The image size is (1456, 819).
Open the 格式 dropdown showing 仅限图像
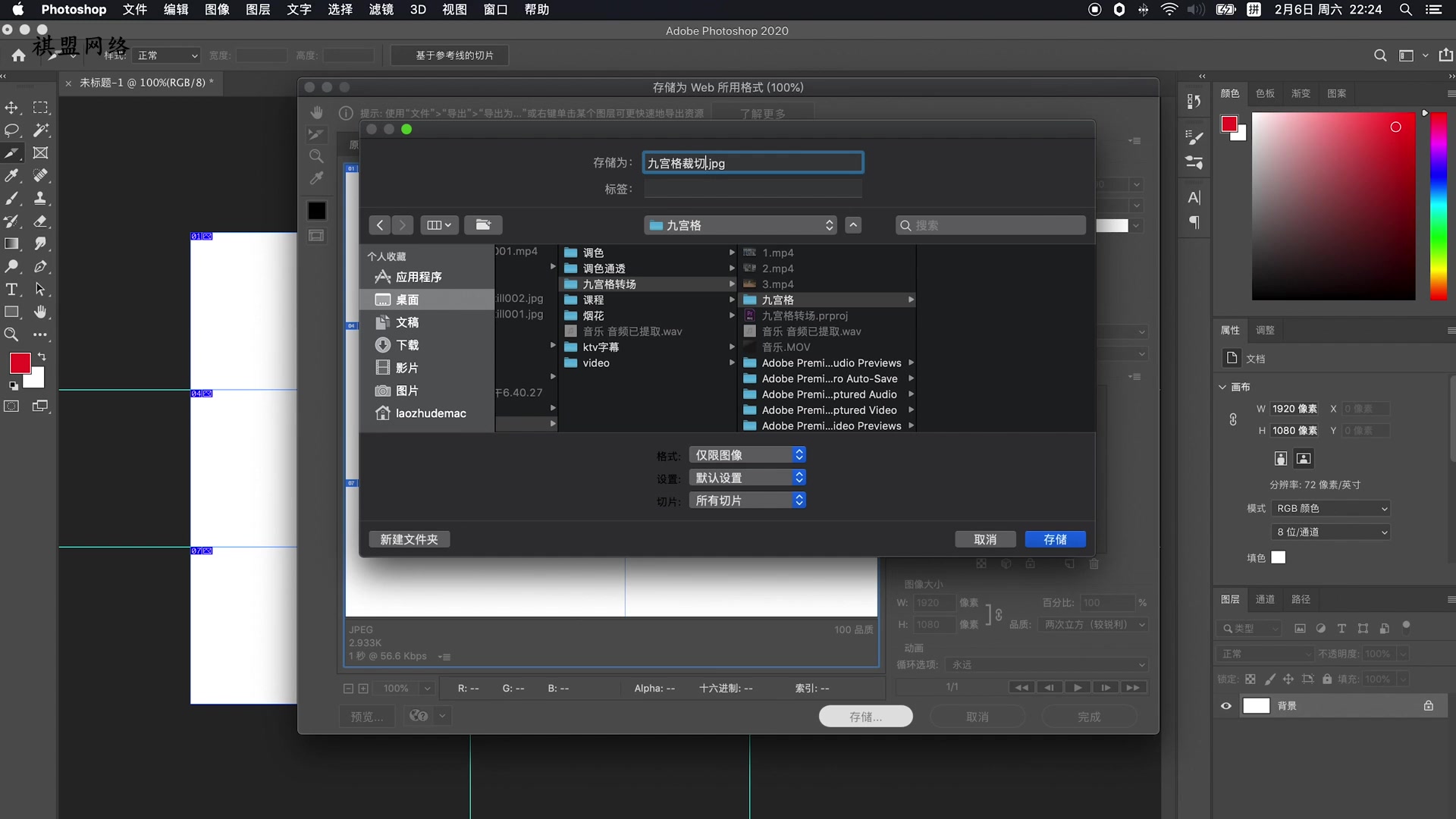(x=747, y=455)
